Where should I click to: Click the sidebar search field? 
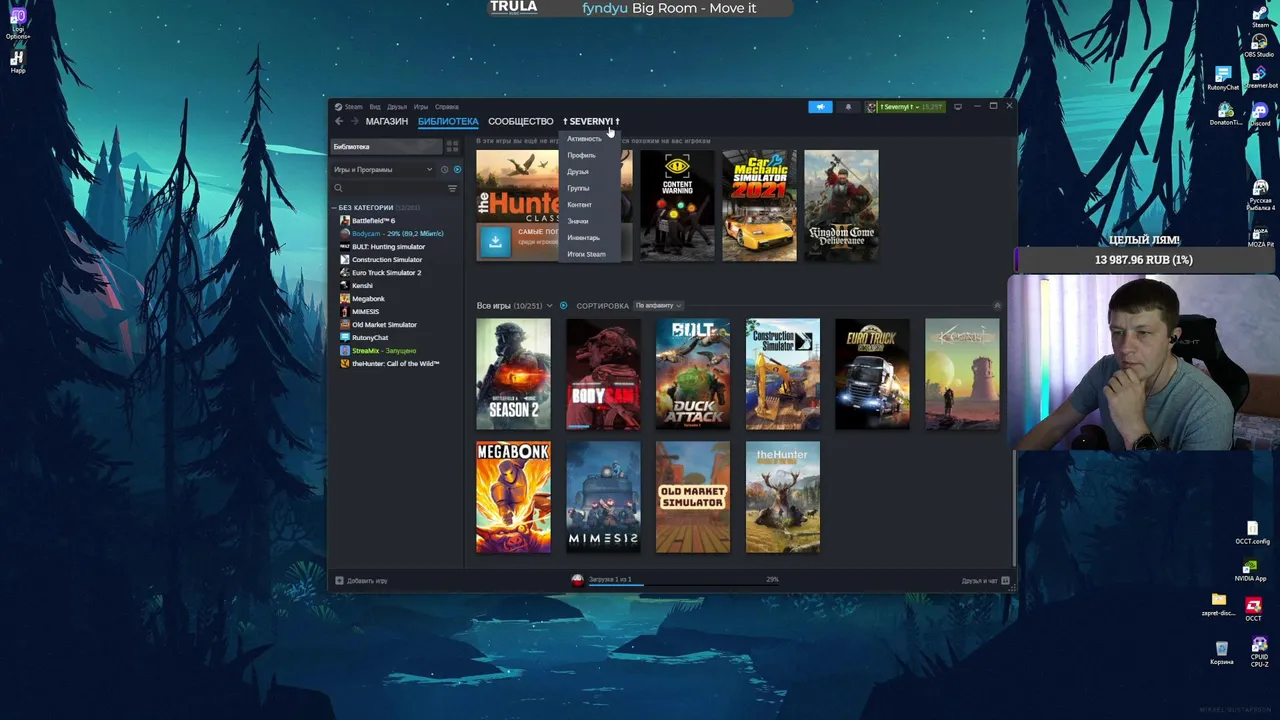click(x=394, y=188)
